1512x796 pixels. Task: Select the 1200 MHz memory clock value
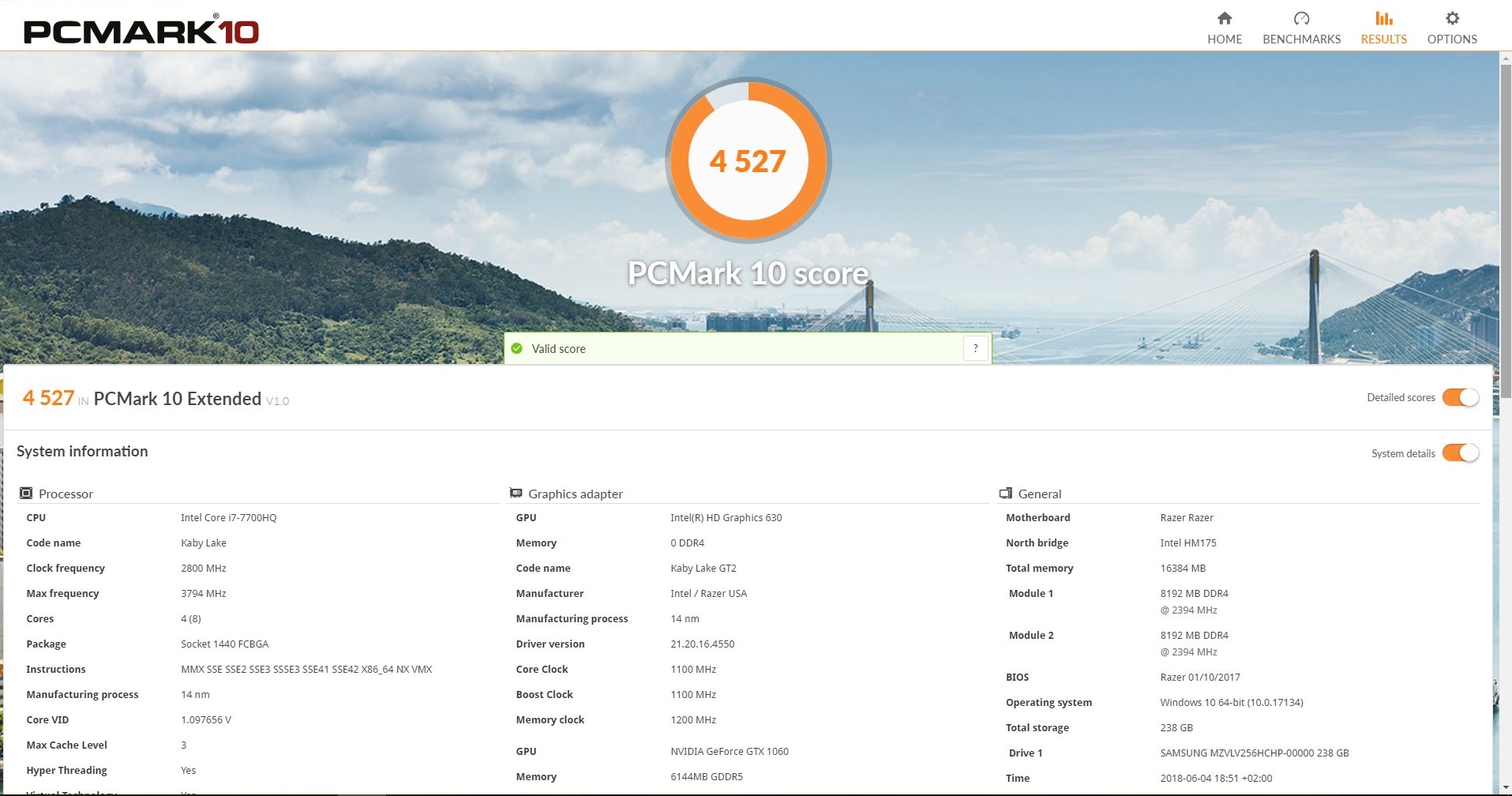point(692,719)
